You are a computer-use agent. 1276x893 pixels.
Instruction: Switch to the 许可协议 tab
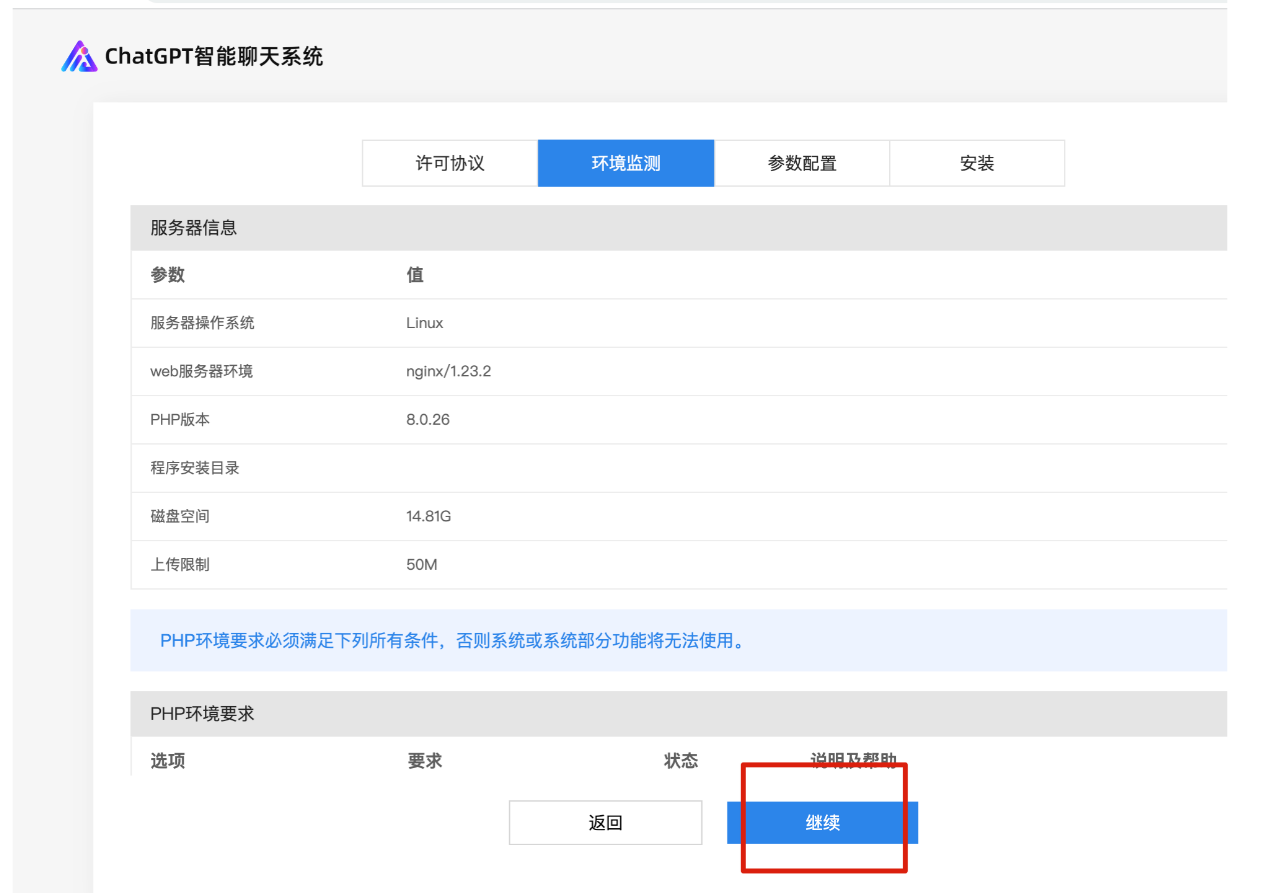click(450, 163)
